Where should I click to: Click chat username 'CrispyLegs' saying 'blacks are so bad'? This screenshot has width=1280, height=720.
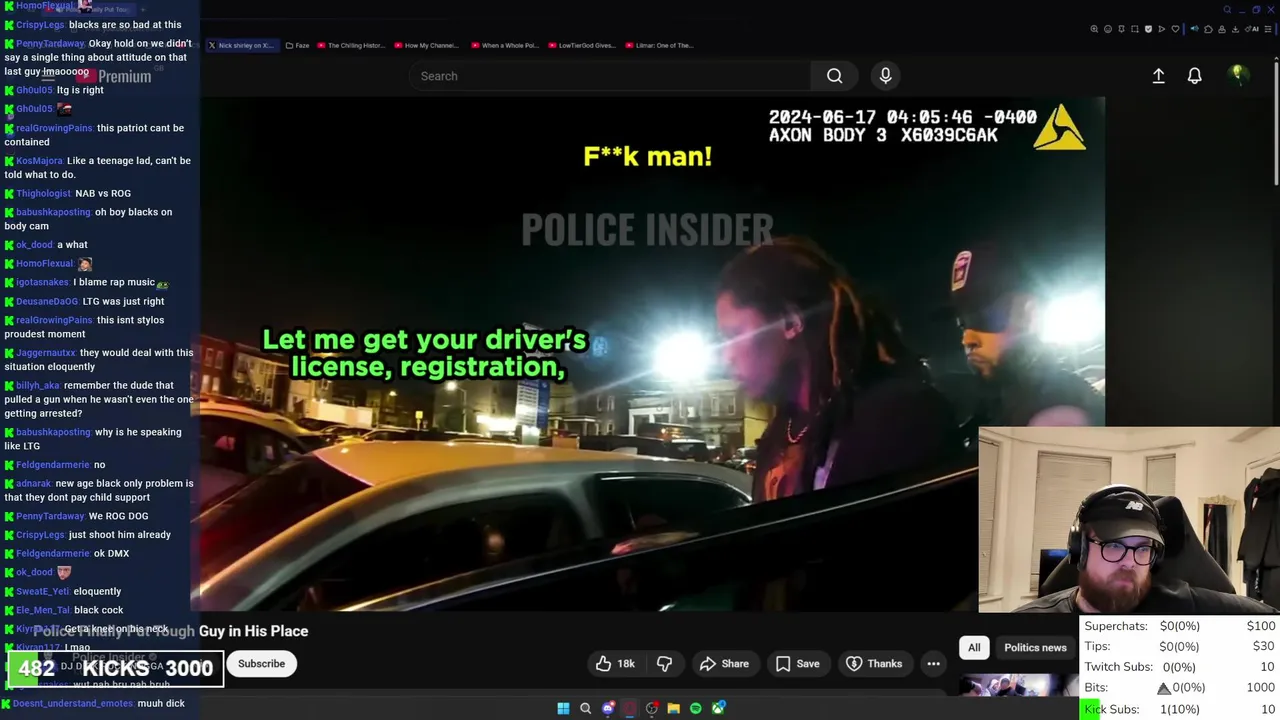pyautogui.click(x=40, y=24)
